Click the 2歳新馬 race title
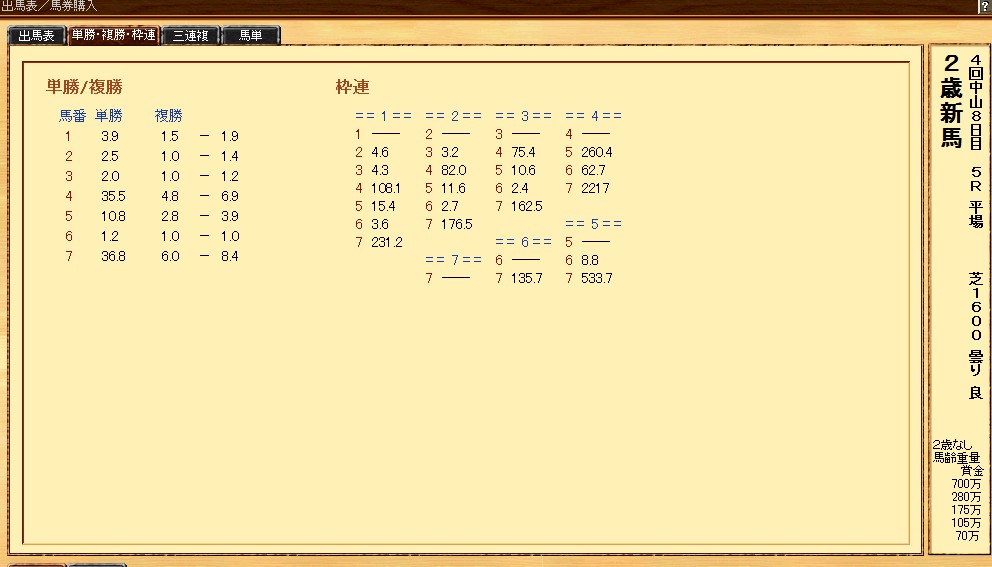 [951, 101]
